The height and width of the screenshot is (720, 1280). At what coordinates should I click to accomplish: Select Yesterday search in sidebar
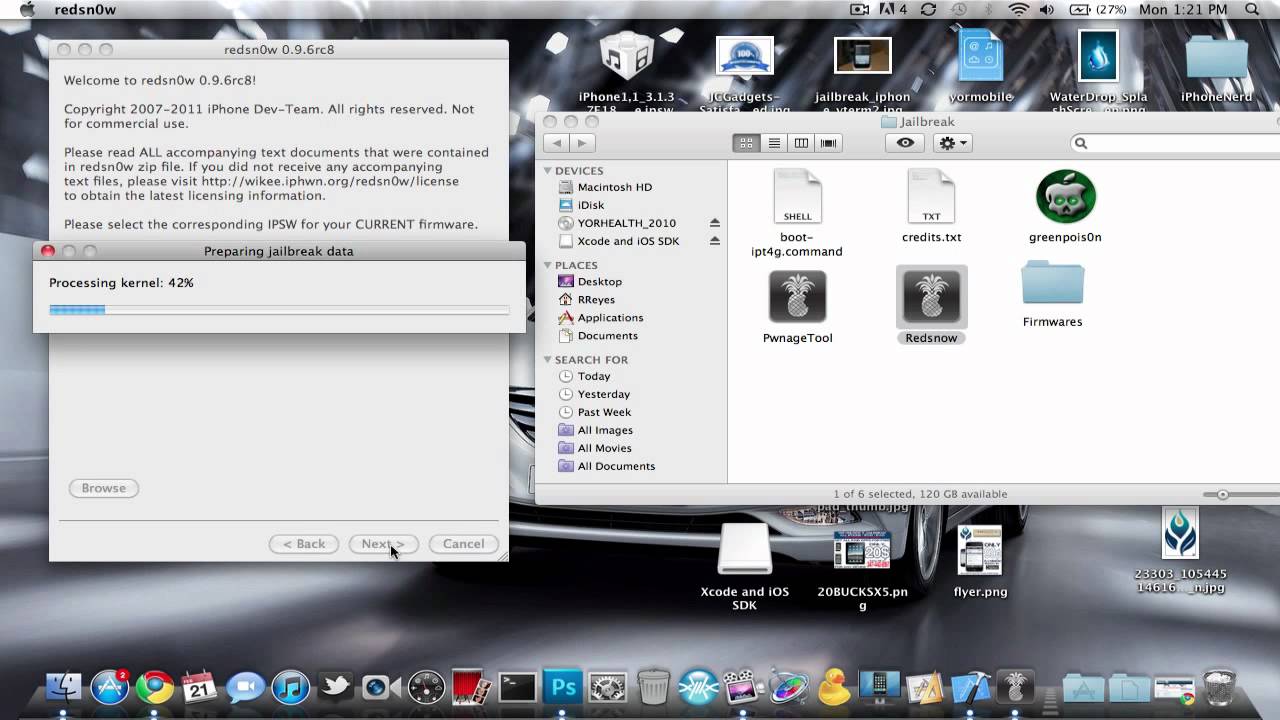[x=603, y=394]
